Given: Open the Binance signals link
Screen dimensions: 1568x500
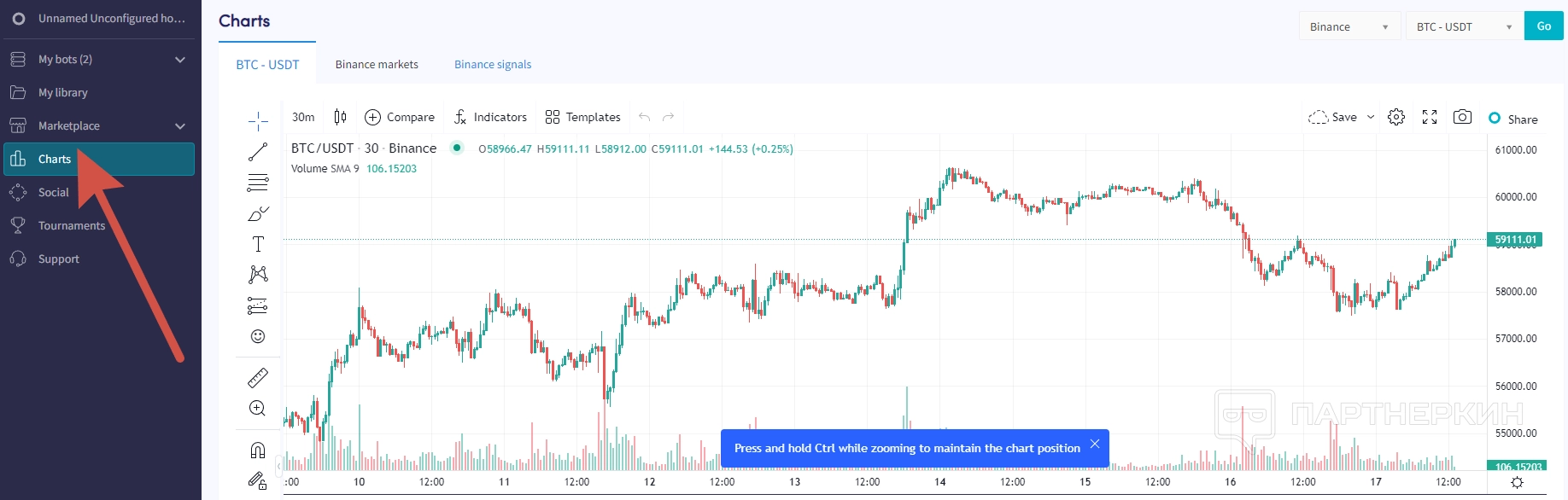Looking at the screenshot, I should (x=493, y=64).
